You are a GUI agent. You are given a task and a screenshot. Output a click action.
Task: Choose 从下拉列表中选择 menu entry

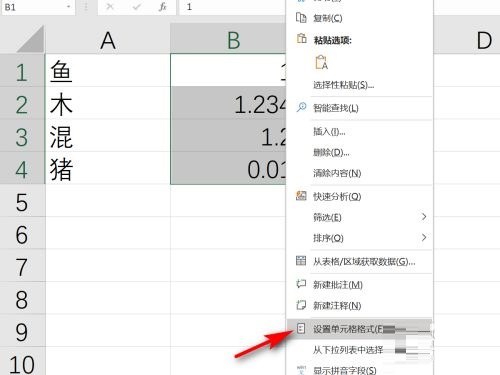click(360, 350)
